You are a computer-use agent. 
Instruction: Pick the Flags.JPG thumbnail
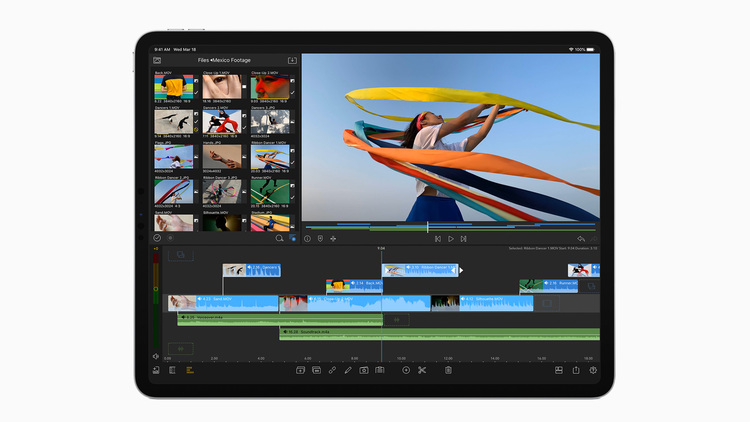(x=174, y=156)
